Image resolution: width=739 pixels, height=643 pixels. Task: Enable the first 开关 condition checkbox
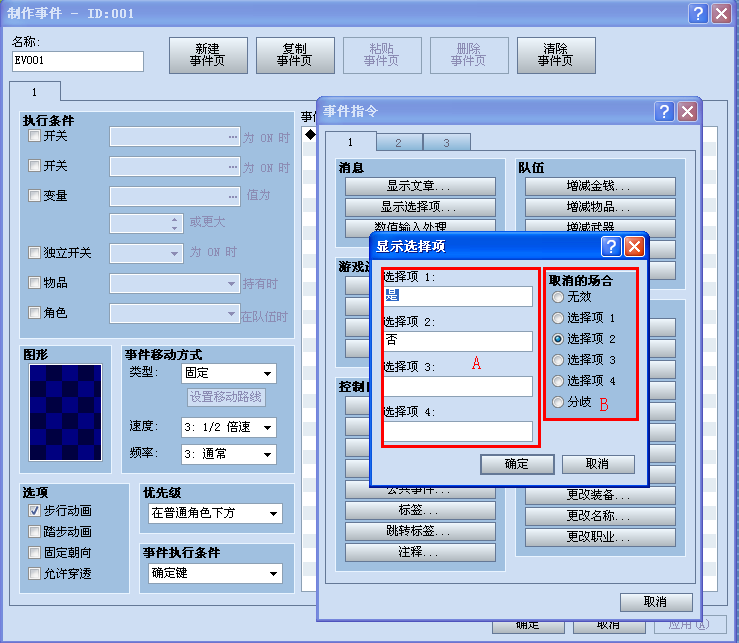(x=34, y=136)
